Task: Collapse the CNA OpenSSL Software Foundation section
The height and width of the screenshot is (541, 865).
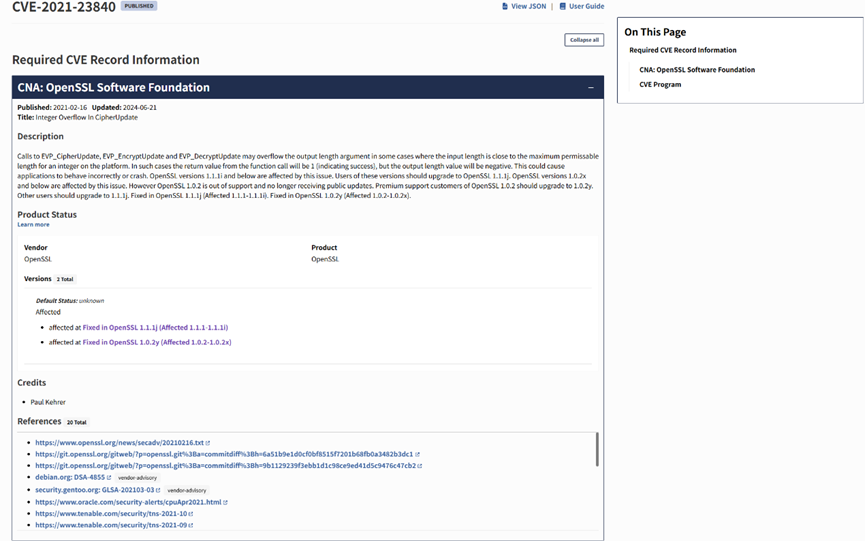Action: click(590, 88)
